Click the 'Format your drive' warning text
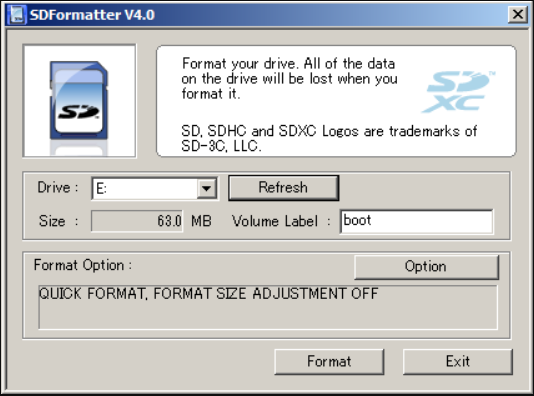Image resolution: width=534 pixels, height=396 pixels. (289, 79)
